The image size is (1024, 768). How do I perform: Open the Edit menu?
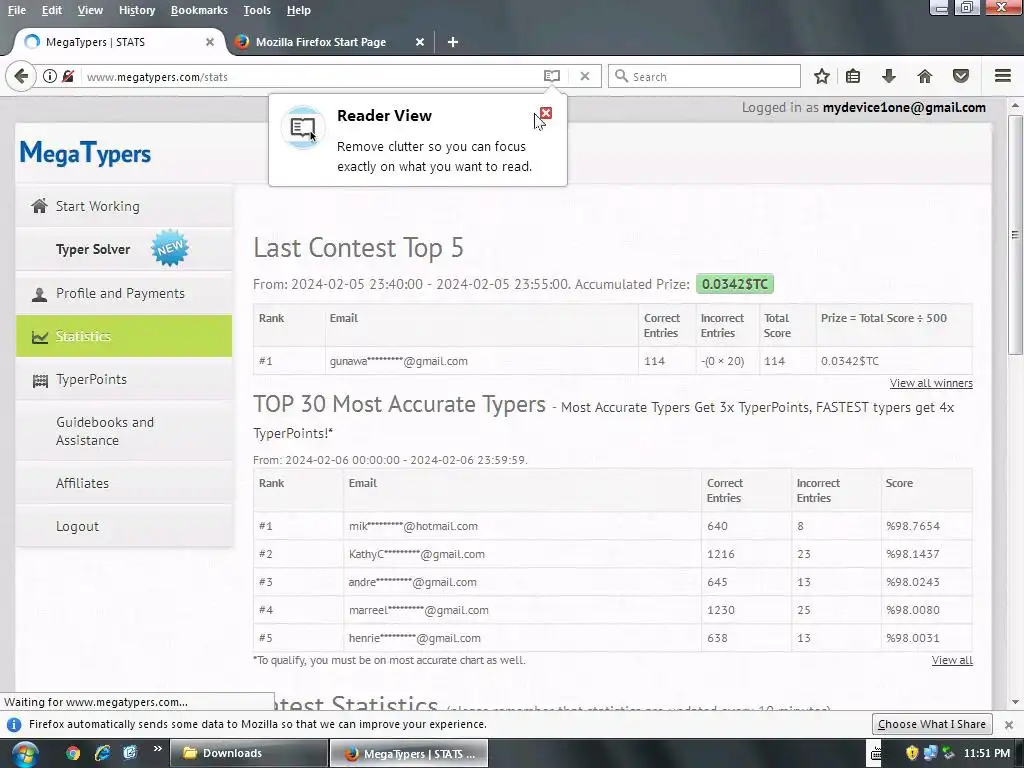[x=51, y=10]
